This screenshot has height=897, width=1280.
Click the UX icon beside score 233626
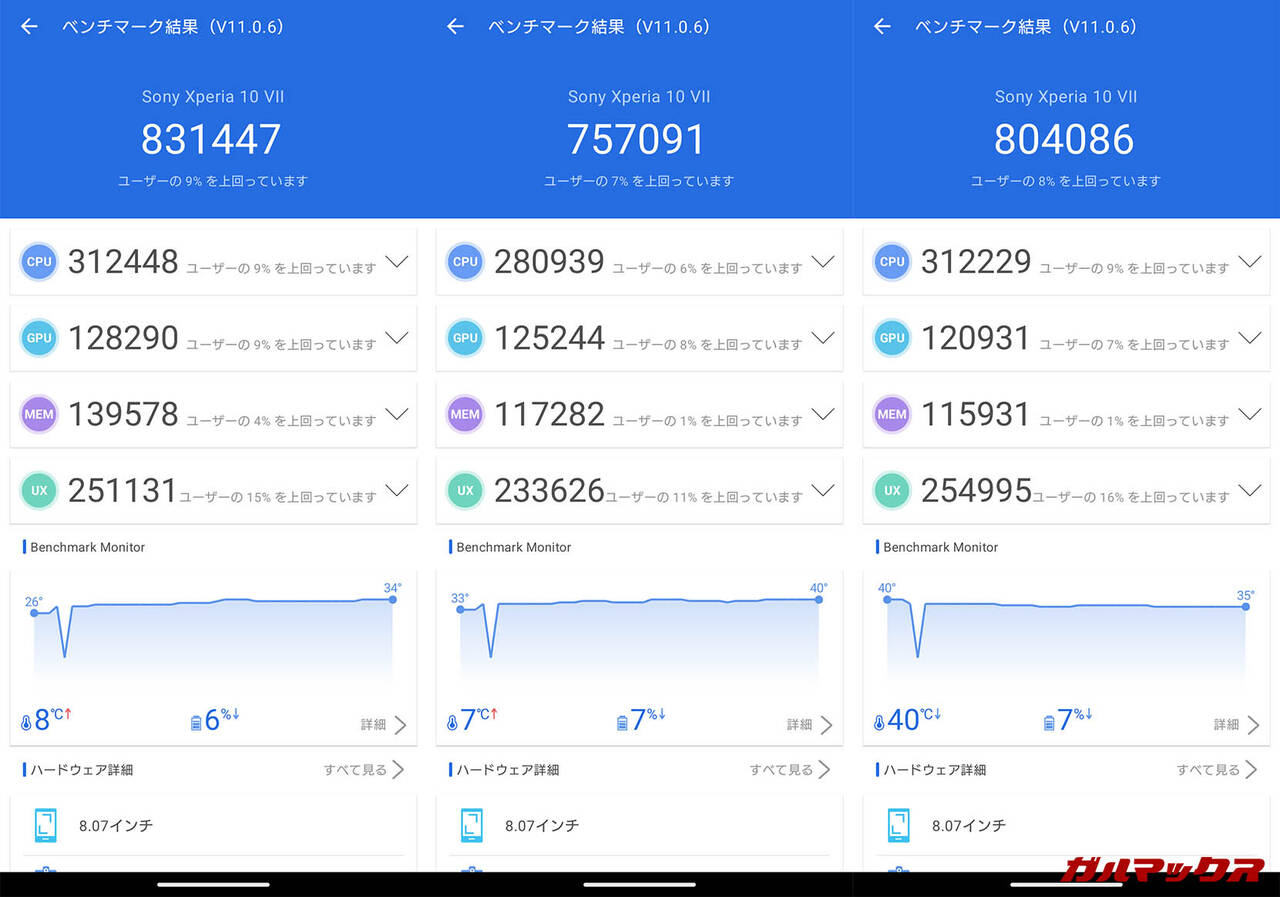point(465,490)
